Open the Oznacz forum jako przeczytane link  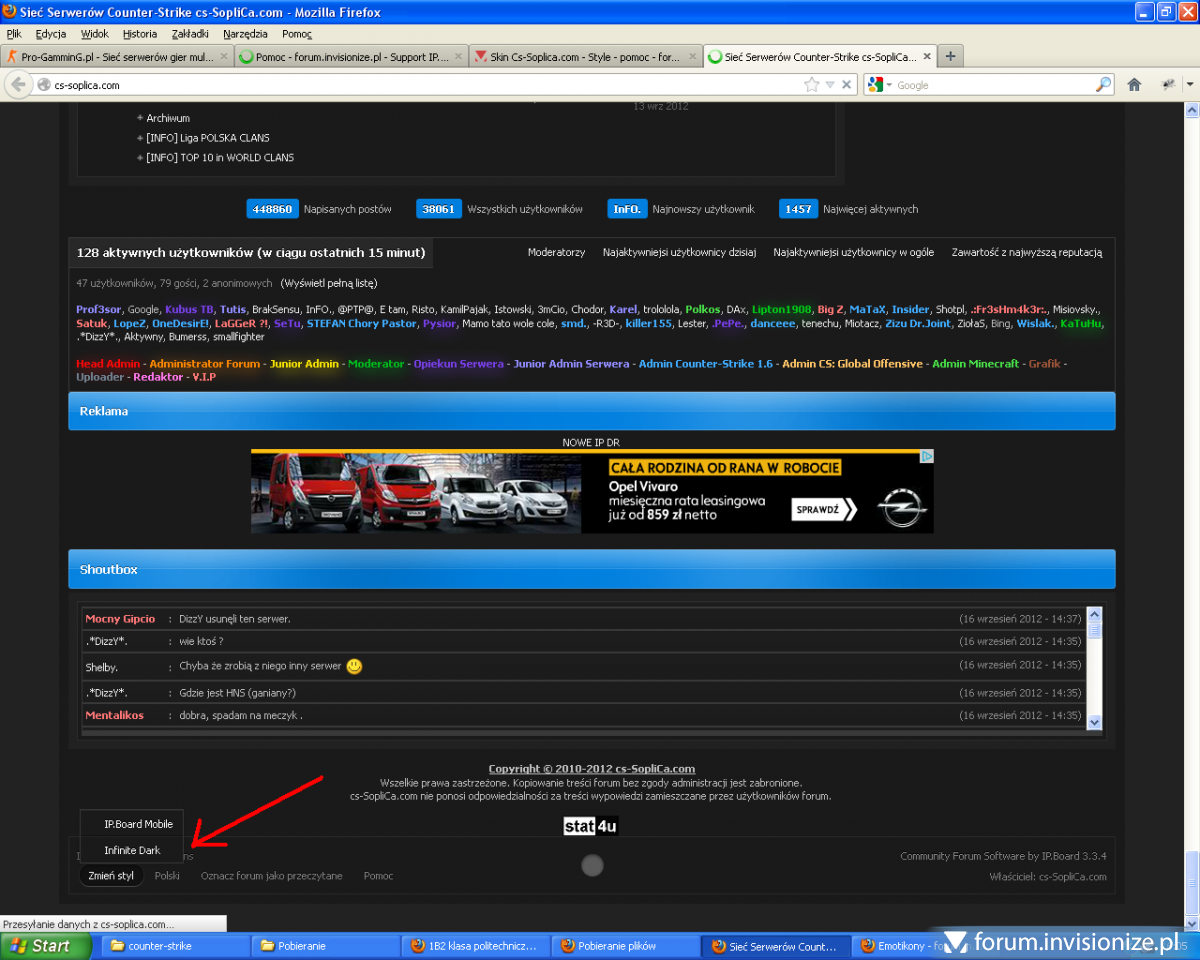click(x=271, y=876)
